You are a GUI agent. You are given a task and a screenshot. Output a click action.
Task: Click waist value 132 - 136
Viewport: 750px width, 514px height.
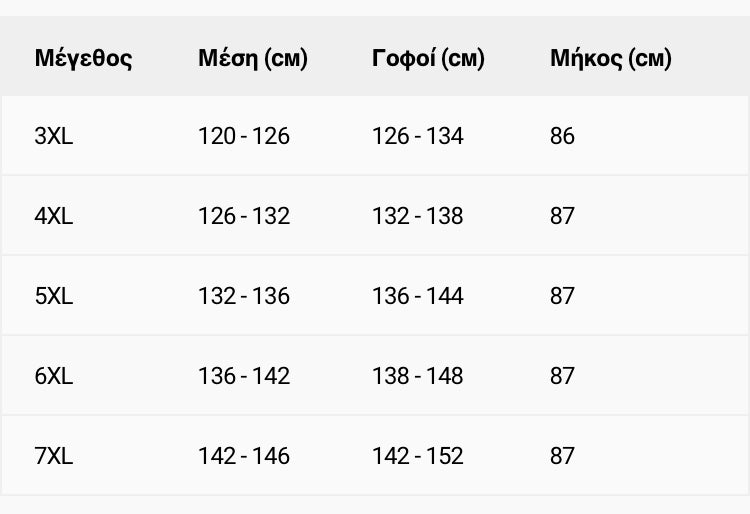[244, 295]
